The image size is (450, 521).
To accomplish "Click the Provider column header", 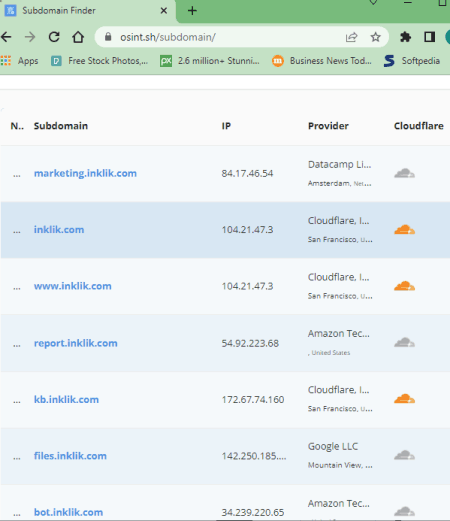I will pos(328,126).
